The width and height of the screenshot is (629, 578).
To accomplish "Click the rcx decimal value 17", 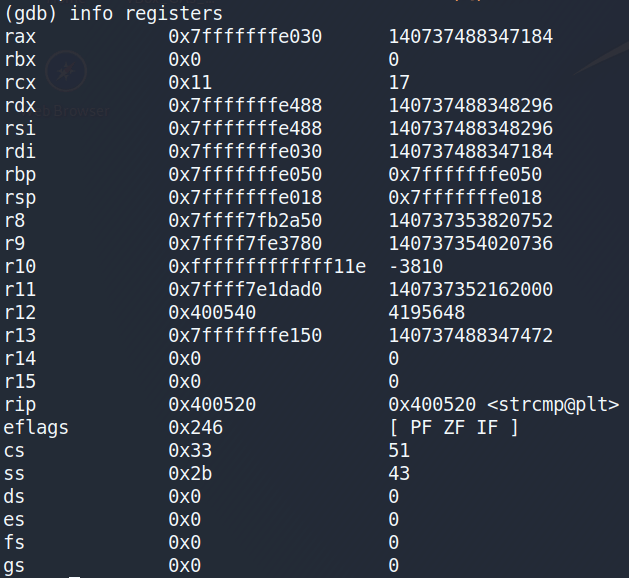I will point(399,83).
